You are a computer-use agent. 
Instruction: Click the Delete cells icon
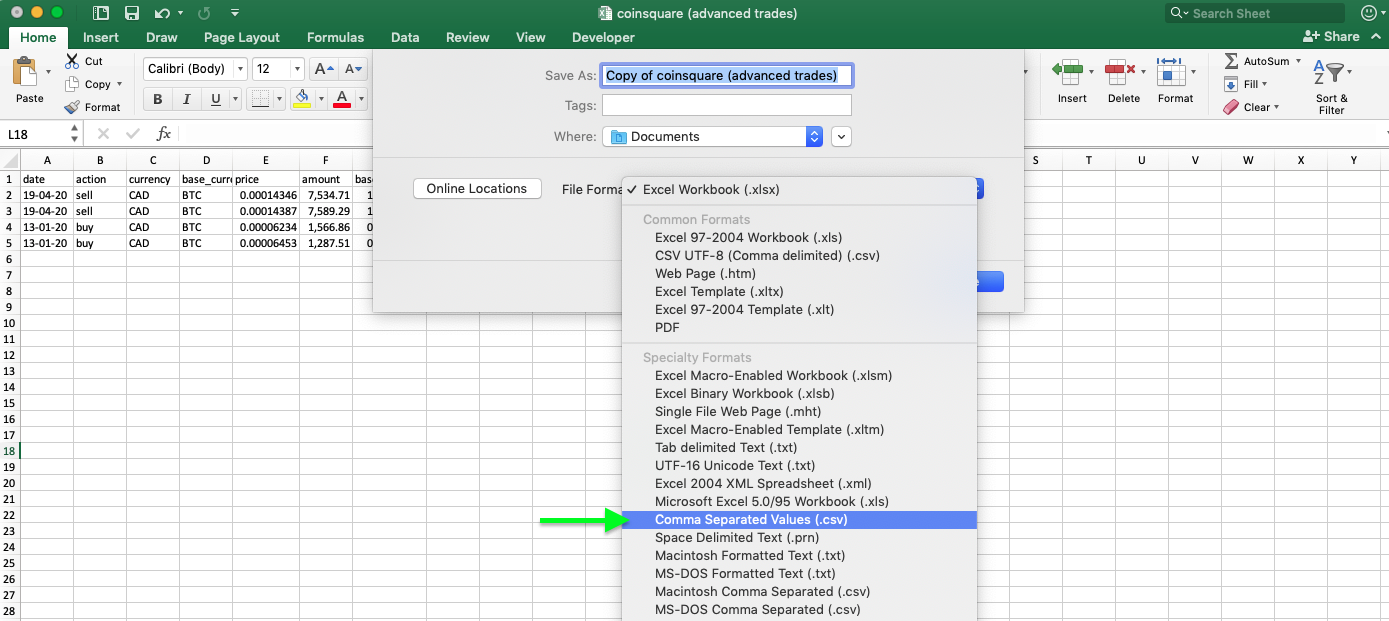(1121, 72)
